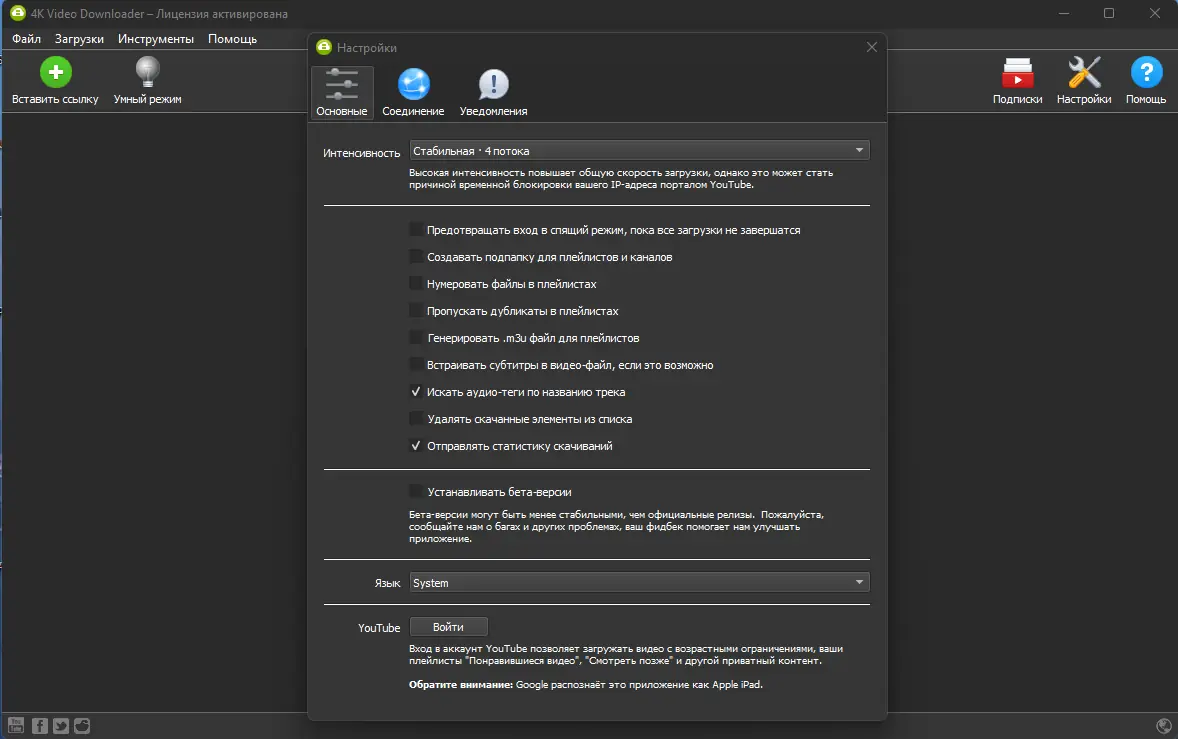
Task: Close the Настройки dialog
Action: pos(871,47)
